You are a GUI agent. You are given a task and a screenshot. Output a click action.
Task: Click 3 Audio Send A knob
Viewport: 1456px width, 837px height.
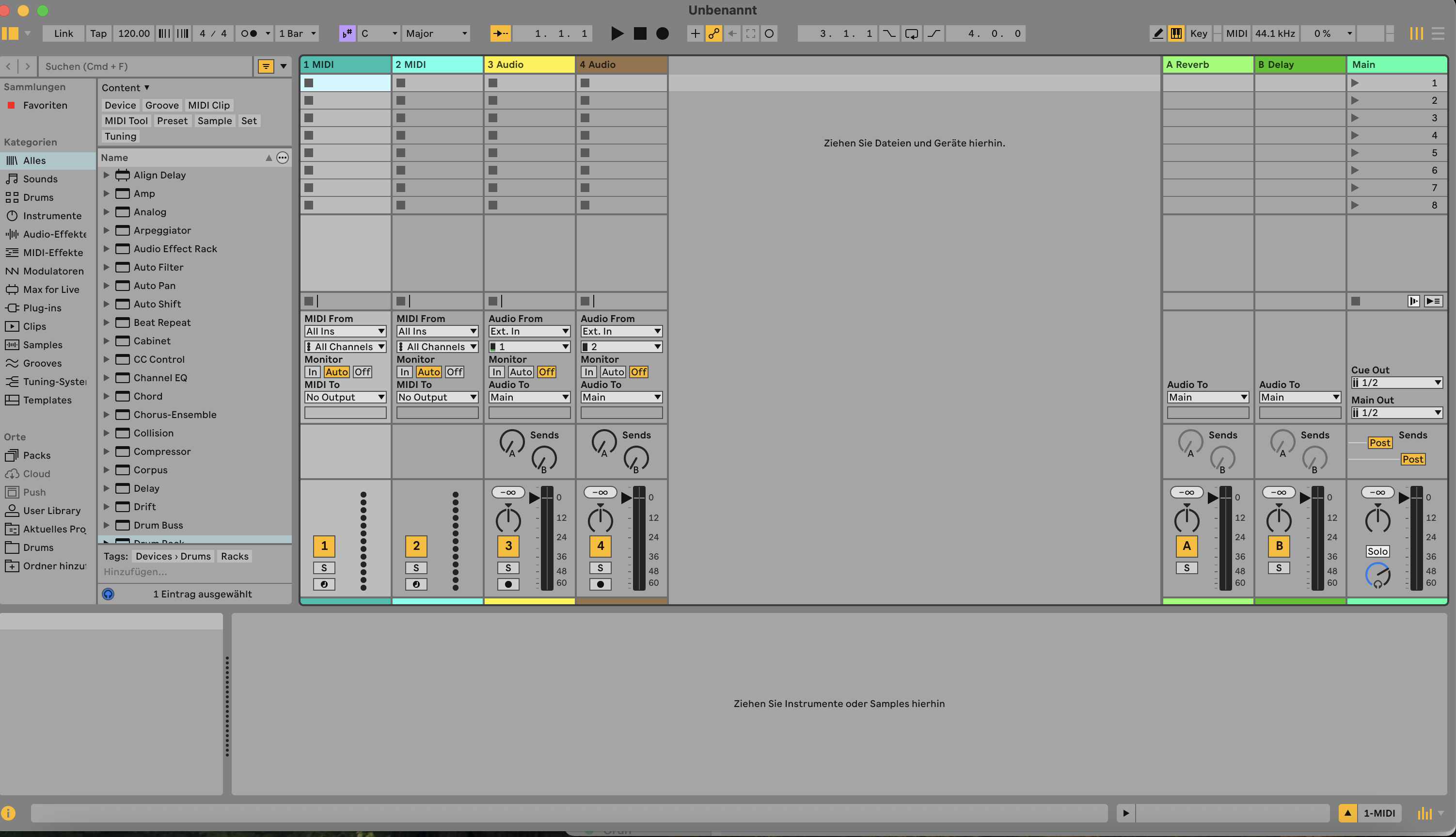(511, 443)
